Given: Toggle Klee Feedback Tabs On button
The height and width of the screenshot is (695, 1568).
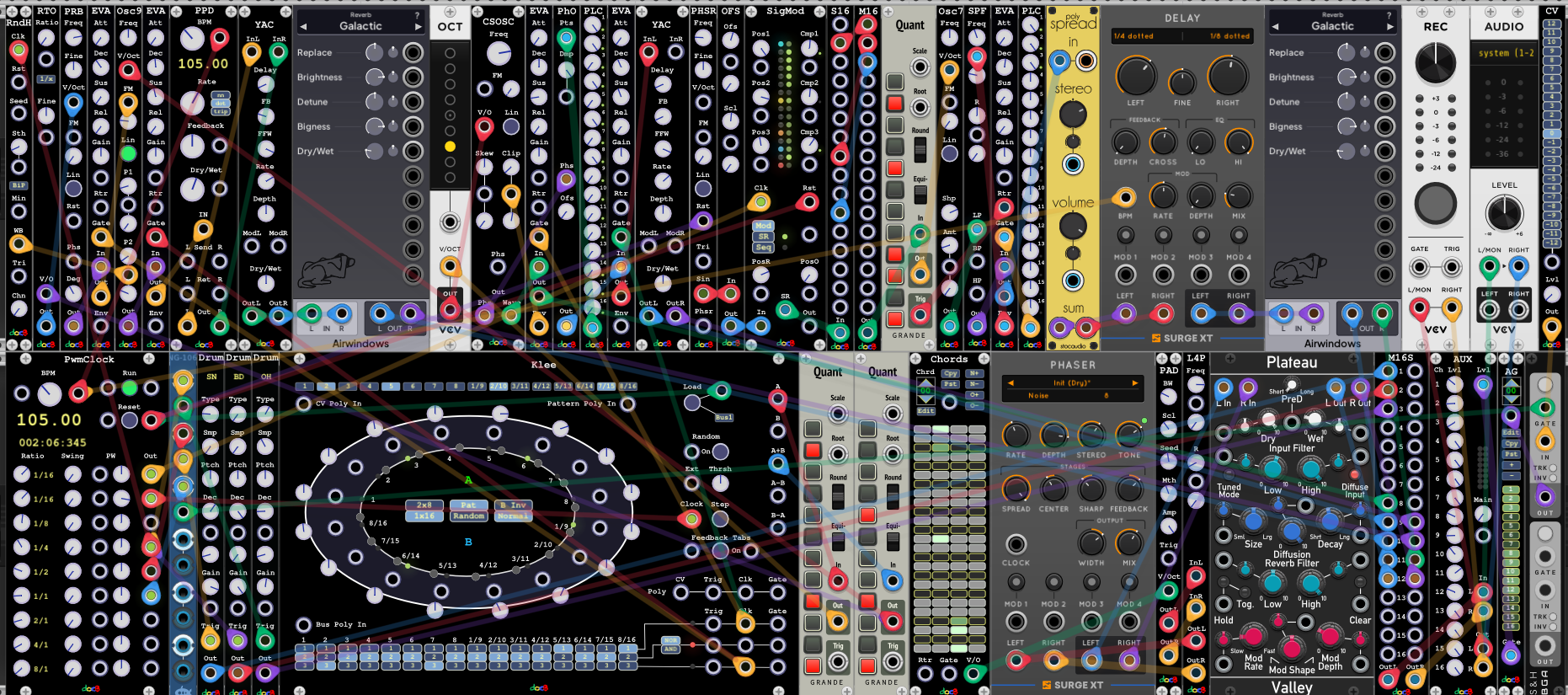Looking at the screenshot, I should pyautogui.click(x=721, y=550).
